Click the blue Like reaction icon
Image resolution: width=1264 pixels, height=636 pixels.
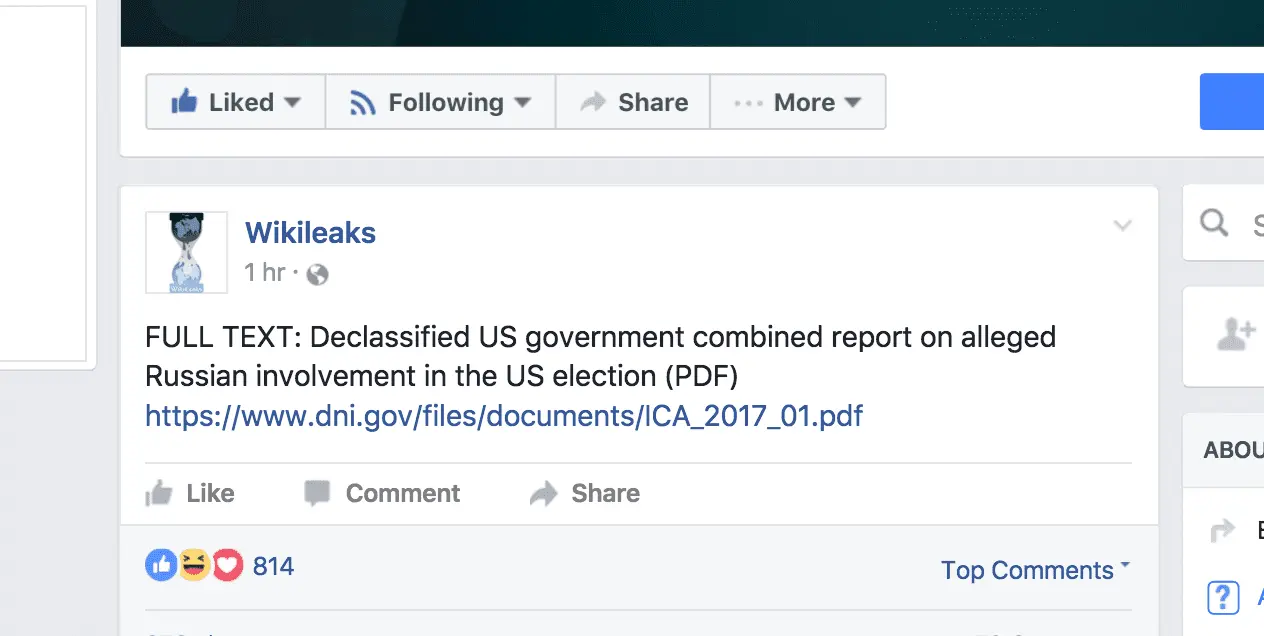coord(161,566)
